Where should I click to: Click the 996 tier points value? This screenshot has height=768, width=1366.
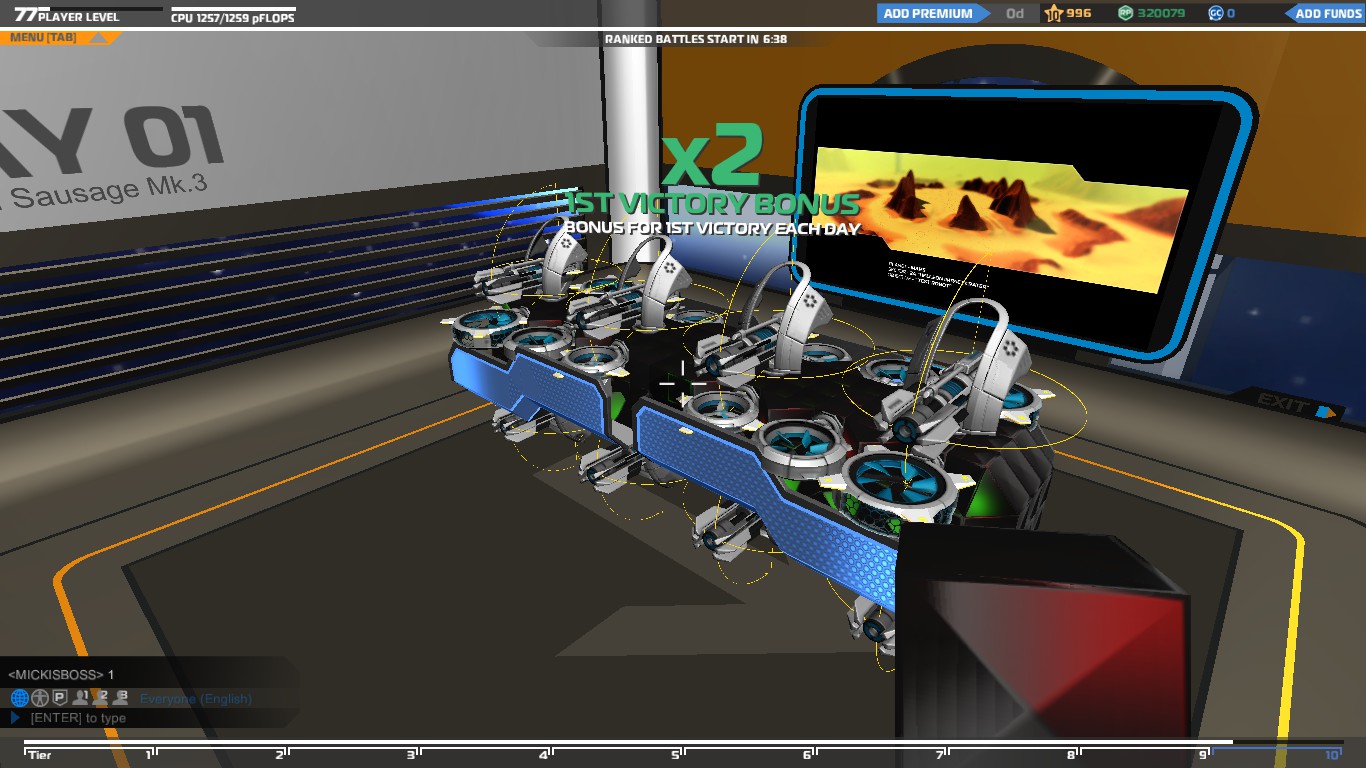[x=1079, y=14]
